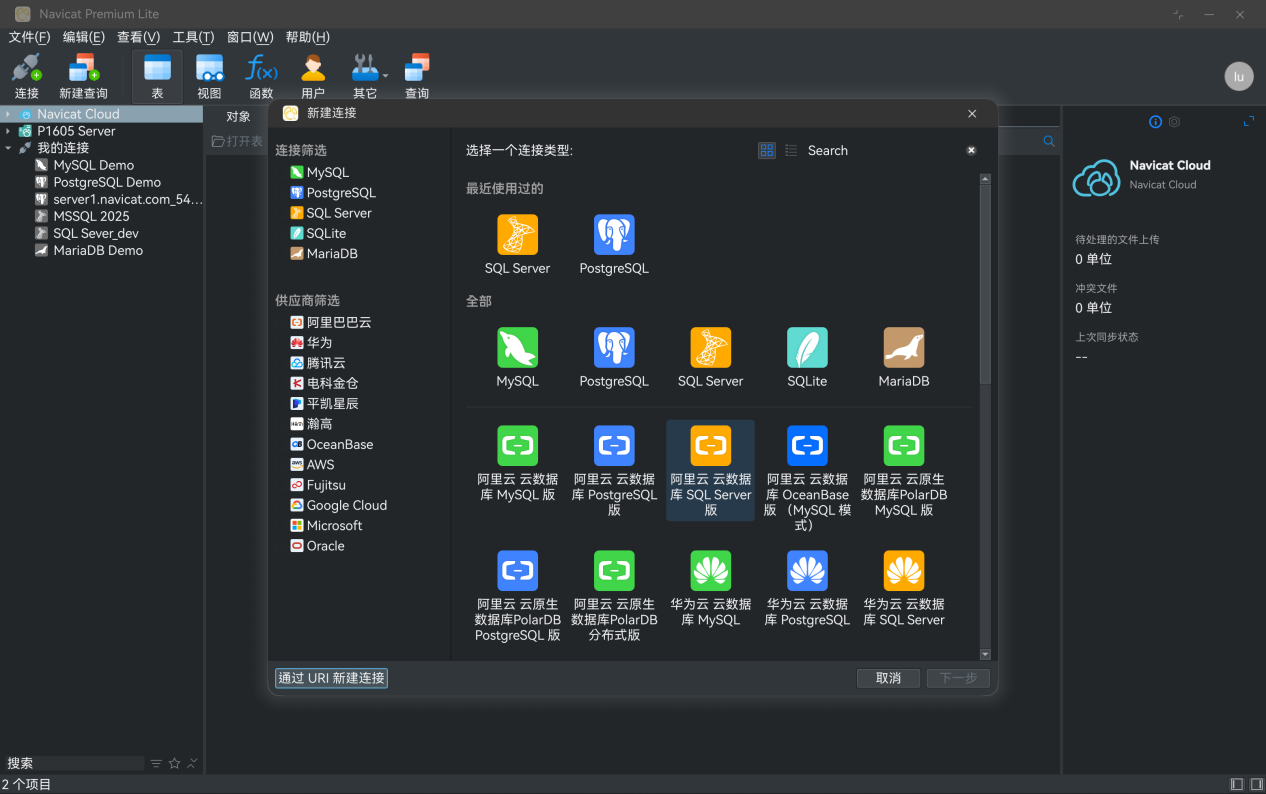This screenshot has width=1266, height=794.
Task: Open the 工具(T) menu
Action: (193, 37)
